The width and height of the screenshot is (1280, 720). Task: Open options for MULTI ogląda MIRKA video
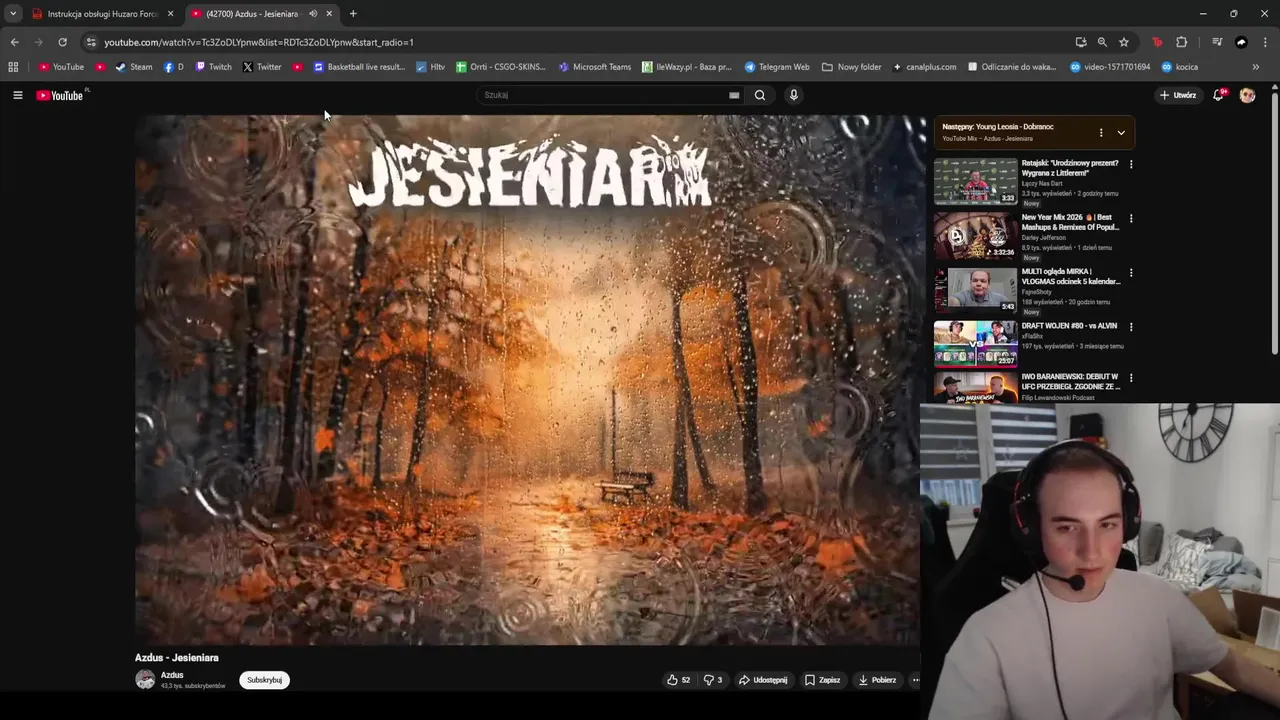click(x=1131, y=272)
